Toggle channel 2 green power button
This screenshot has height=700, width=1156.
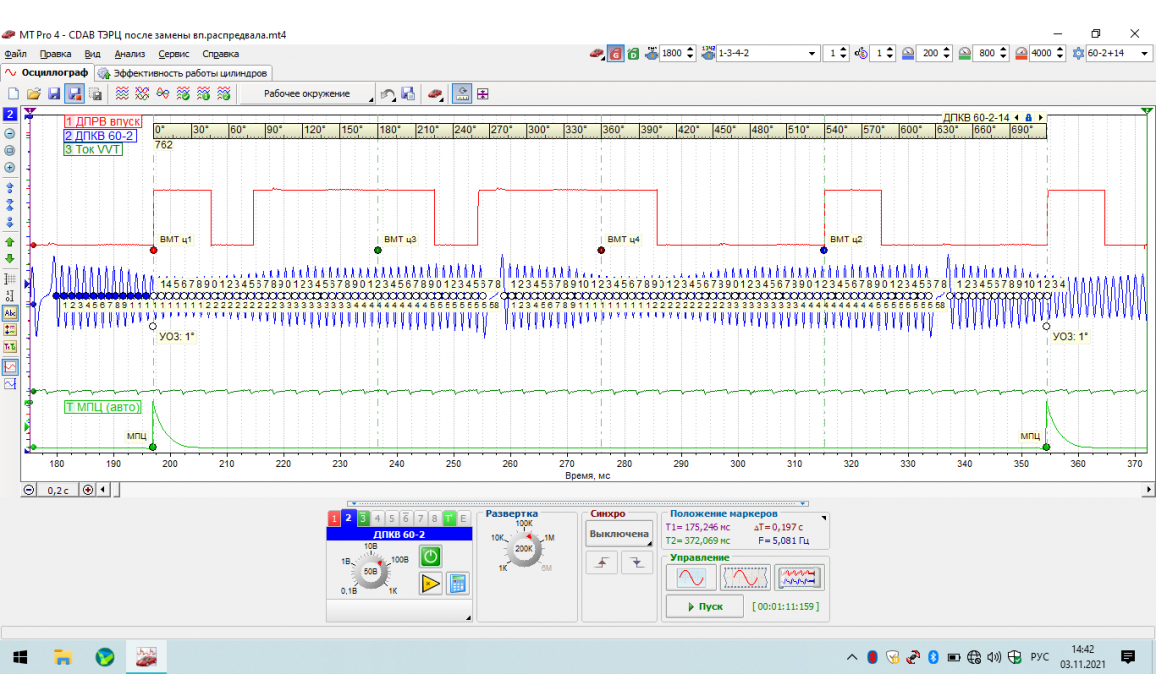click(x=429, y=557)
